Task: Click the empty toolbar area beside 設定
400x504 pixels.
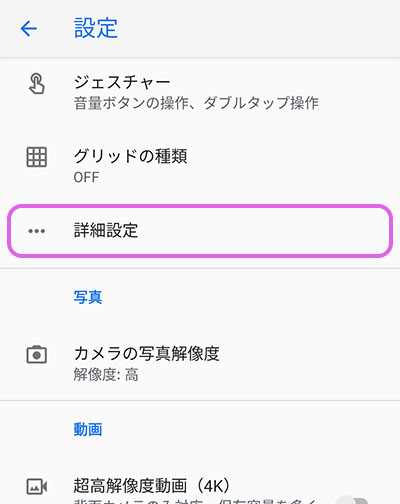Action: click(260, 28)
